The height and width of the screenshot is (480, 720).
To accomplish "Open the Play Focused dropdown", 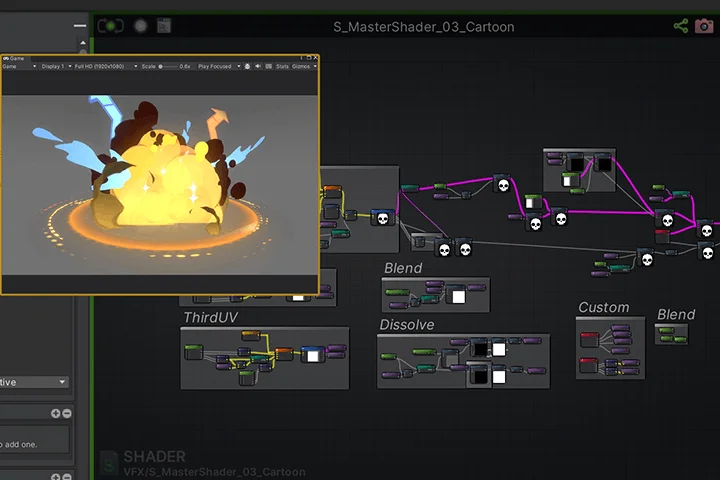I will 219,67.
